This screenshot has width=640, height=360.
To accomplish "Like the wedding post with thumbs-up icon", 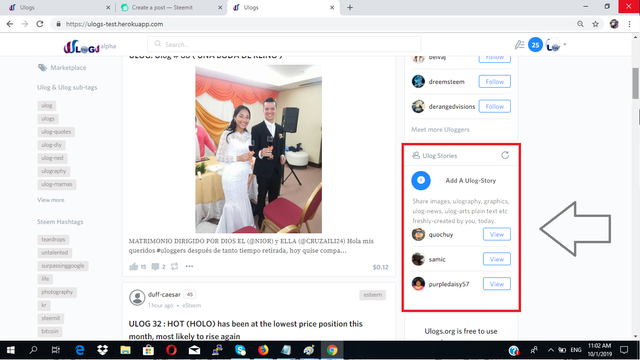I will pos(133,267).
